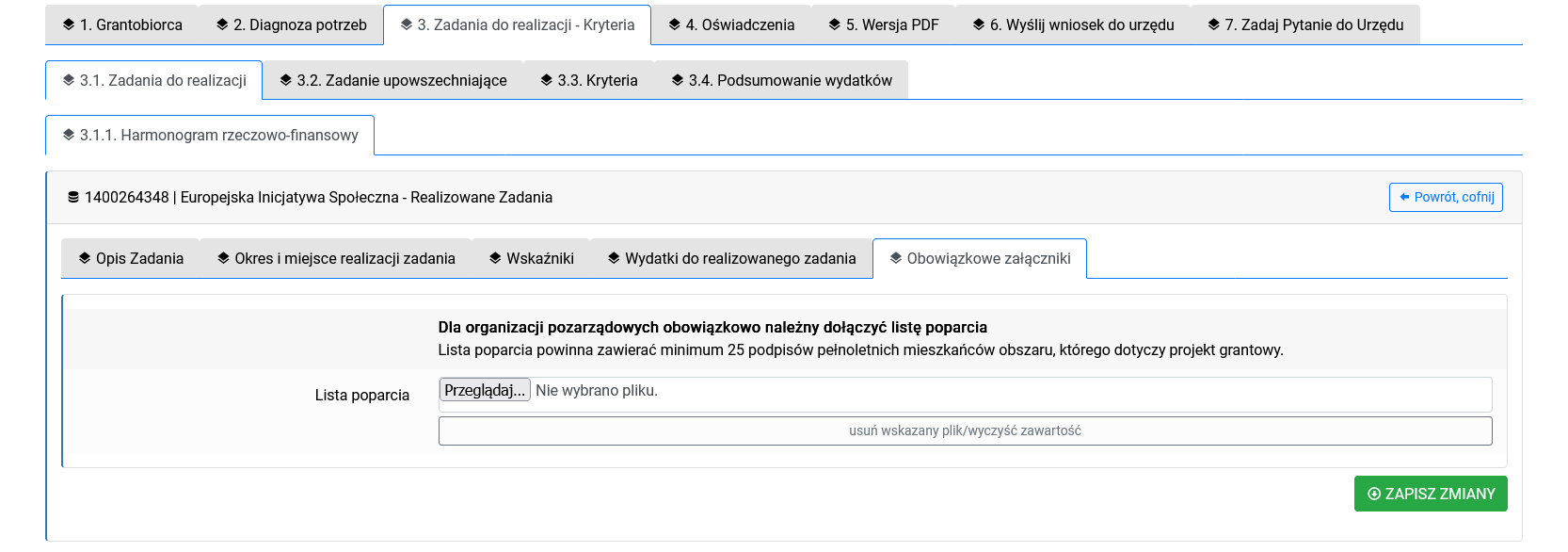
Task: Click layers icon of Harmonogram rzeczowo-finansowy tab
Action: pyautogui.click(x=69, y=135)
